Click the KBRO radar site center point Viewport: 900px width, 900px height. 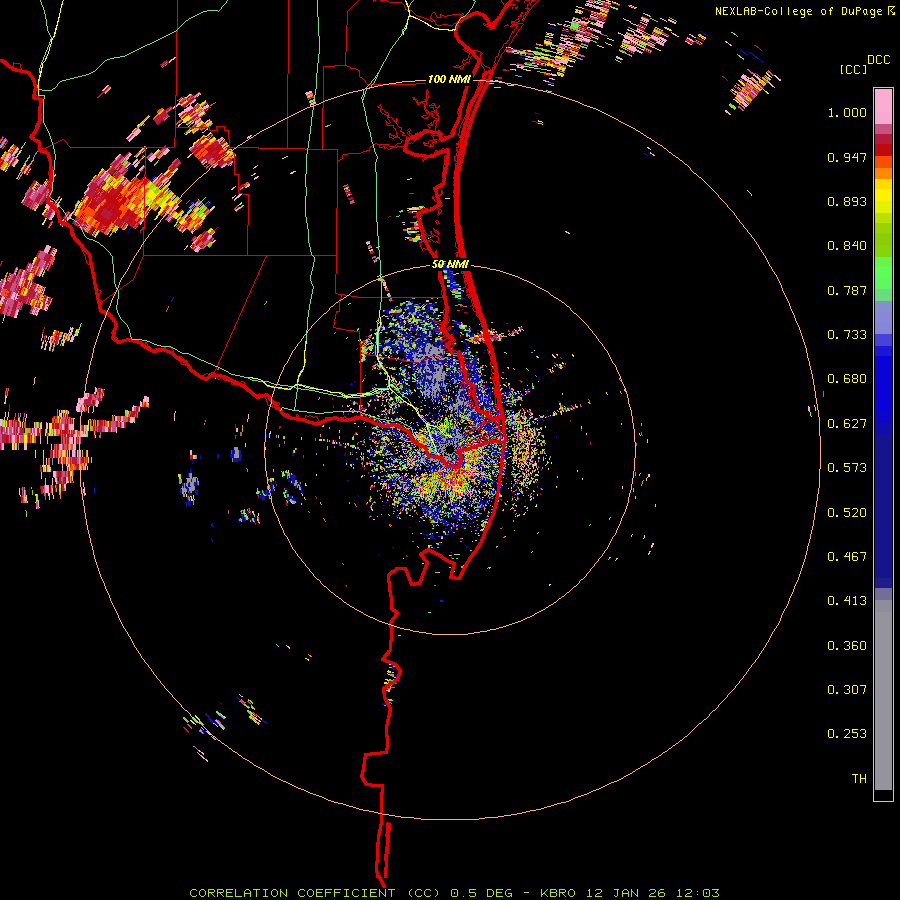(x=449, y=449)
